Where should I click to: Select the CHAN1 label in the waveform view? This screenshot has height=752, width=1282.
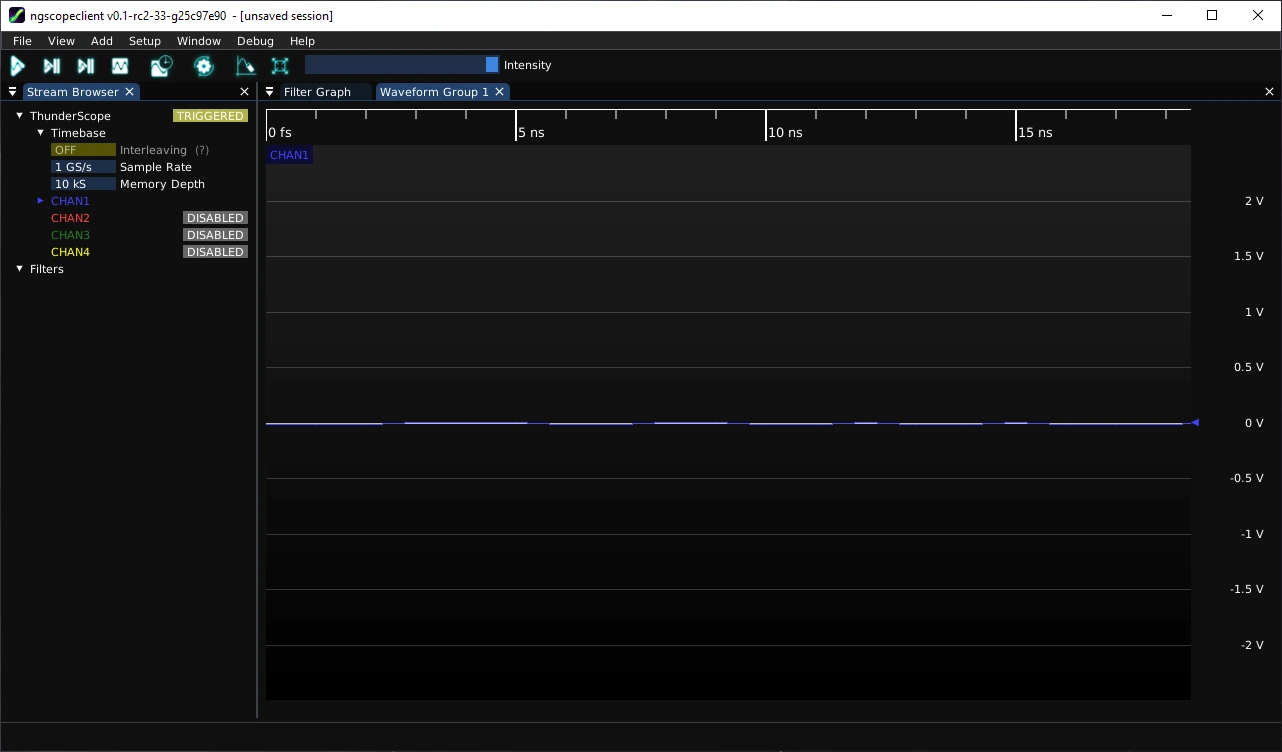[x=288, y=154]
